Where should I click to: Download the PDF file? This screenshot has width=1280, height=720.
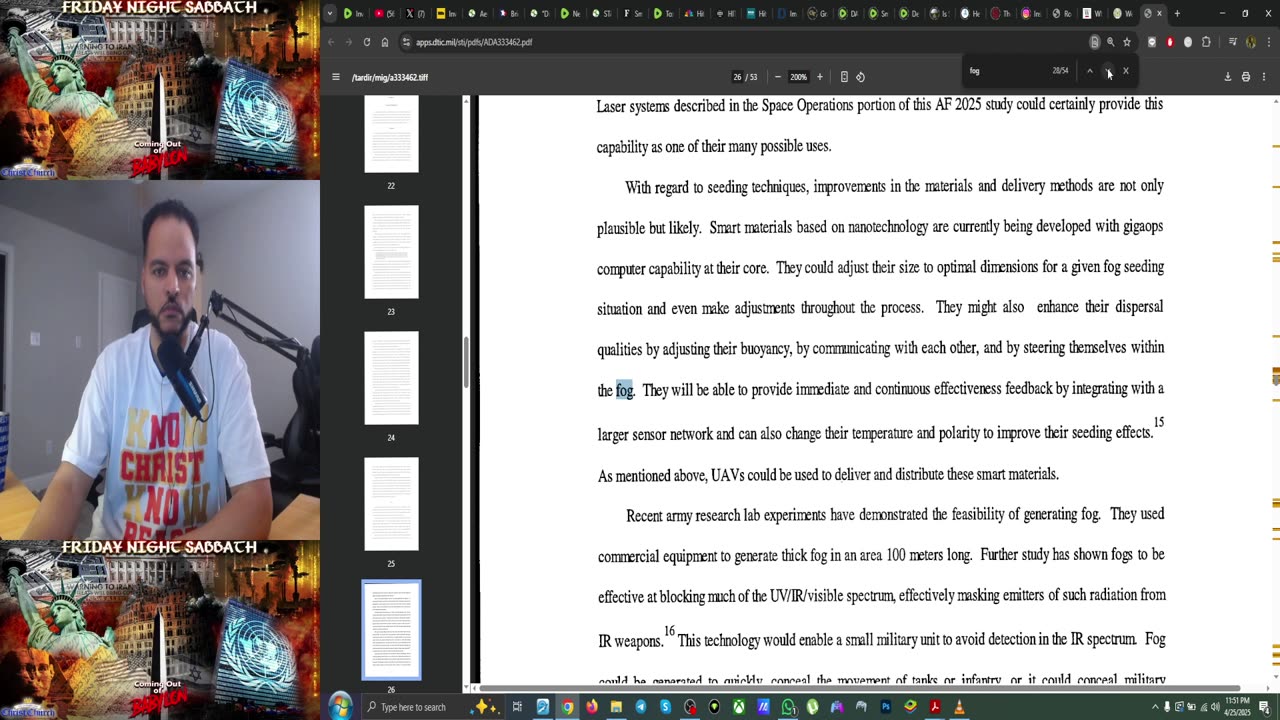(1227, 77)
